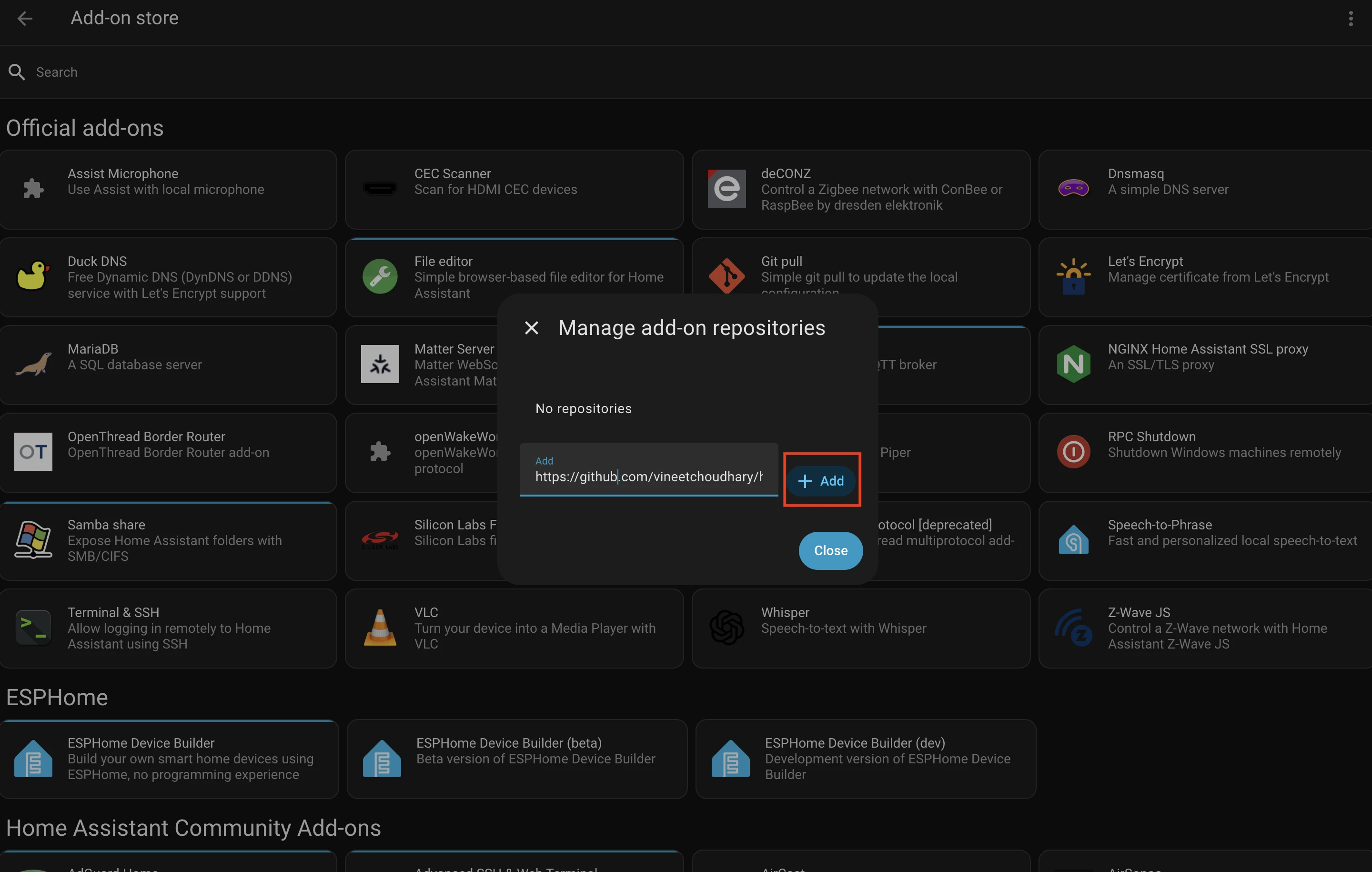Viewport: 1372px width, 872px height.
Task: Click the Terminal & SSH icon
Action: point(33,628)
